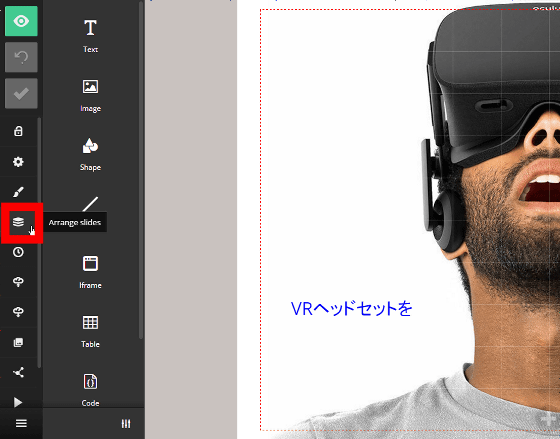
Task: Click the share icon in sidebar
Action: [18, 373]
